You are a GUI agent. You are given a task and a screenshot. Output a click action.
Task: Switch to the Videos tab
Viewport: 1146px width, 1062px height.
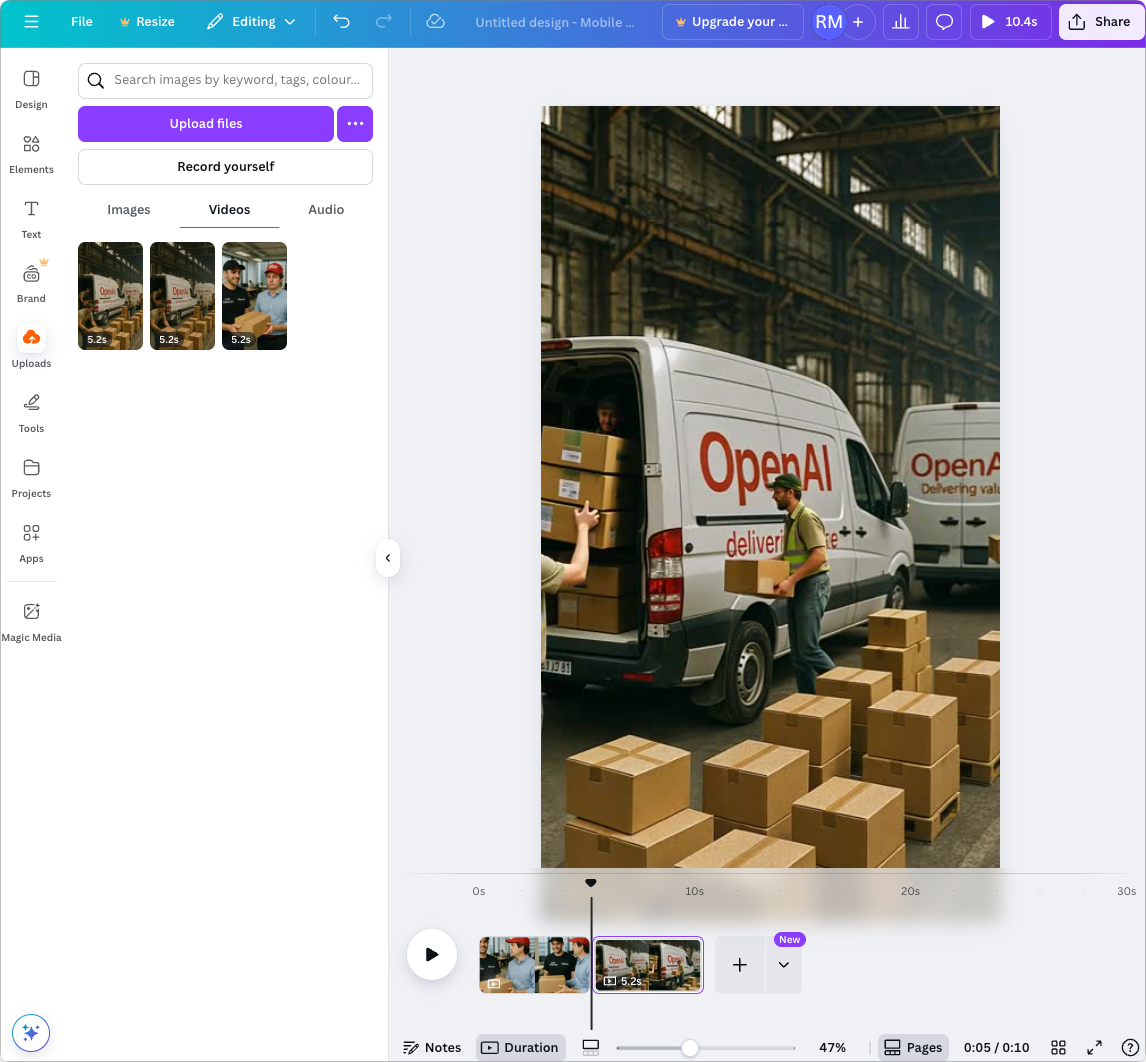pos(229,210)
